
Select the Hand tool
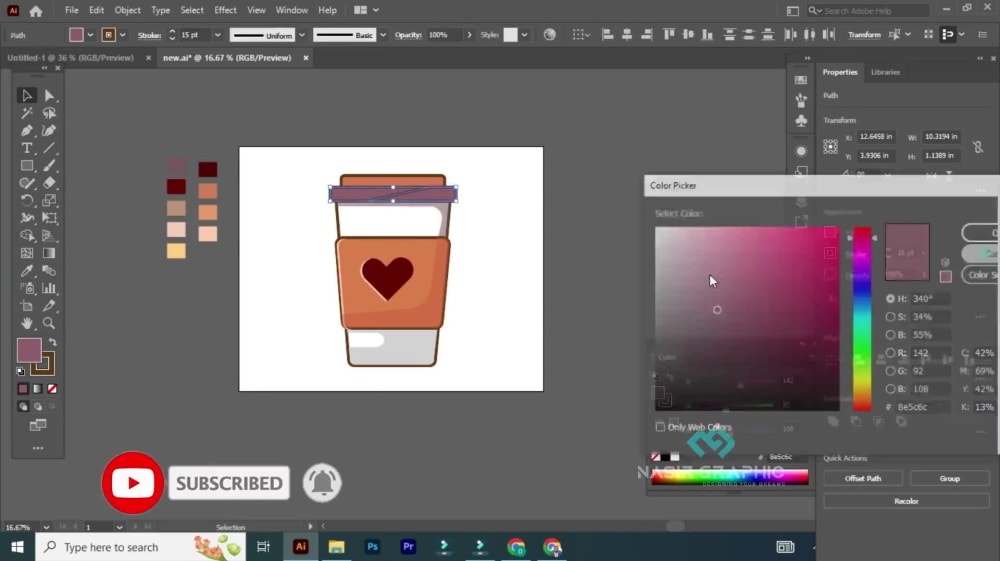(x=27, y=323)
